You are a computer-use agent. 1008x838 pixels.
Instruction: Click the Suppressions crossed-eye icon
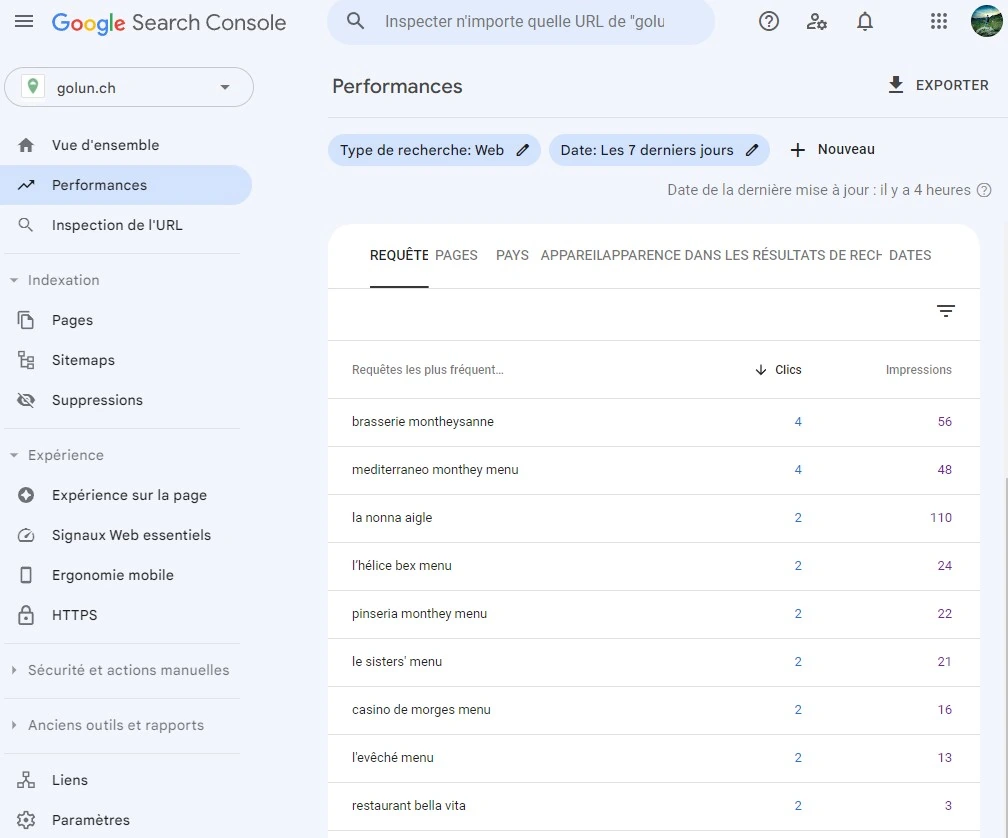coord(26,400)
